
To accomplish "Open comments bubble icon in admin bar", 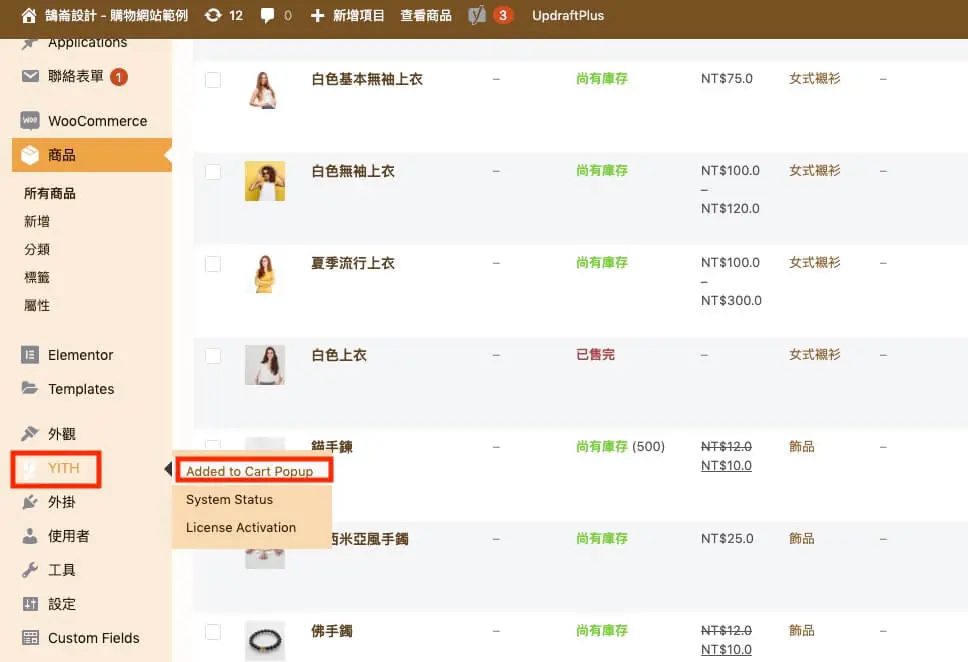I will (267, 15).
